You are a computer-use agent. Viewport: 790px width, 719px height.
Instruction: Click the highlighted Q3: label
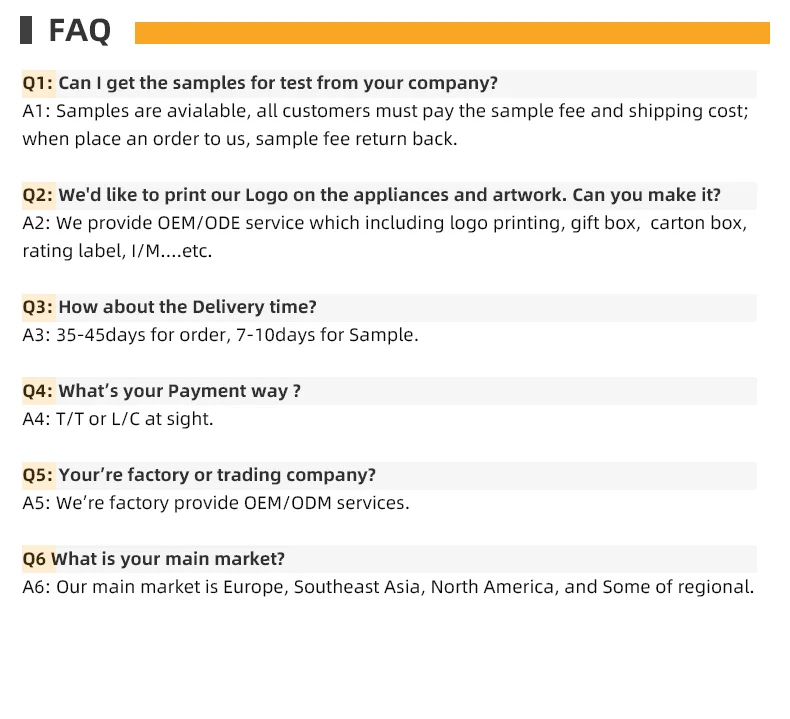[x=38, y=307]
